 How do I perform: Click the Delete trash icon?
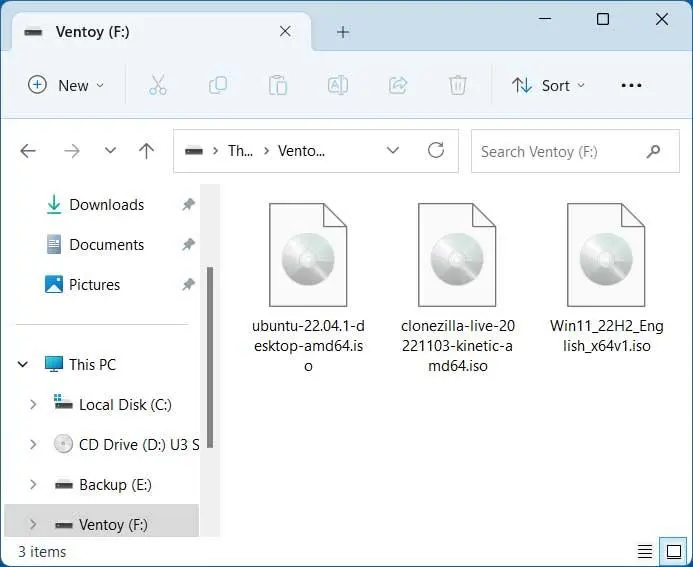point(457,85)
